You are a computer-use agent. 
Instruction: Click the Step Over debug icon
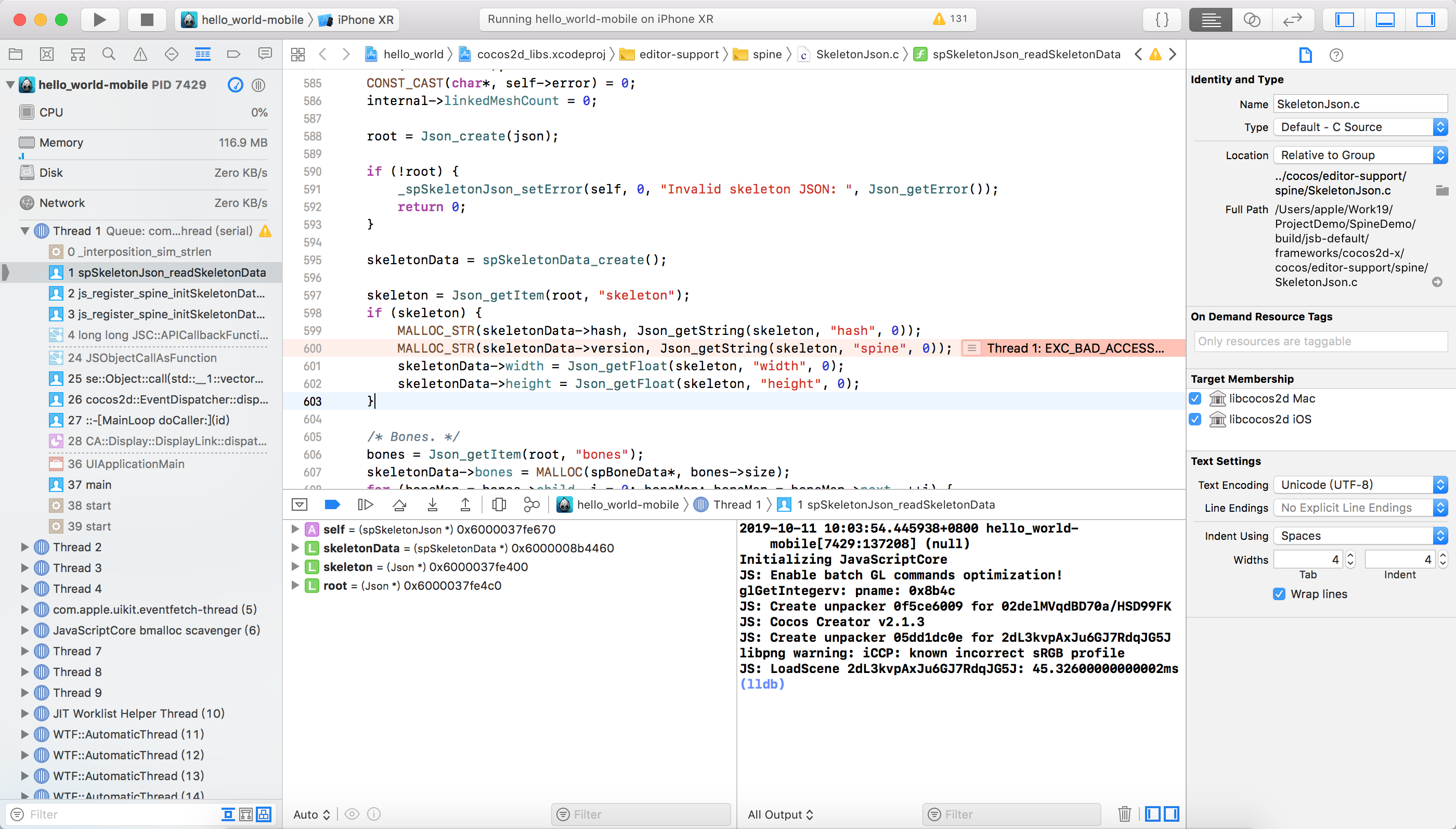pos(399,504)
